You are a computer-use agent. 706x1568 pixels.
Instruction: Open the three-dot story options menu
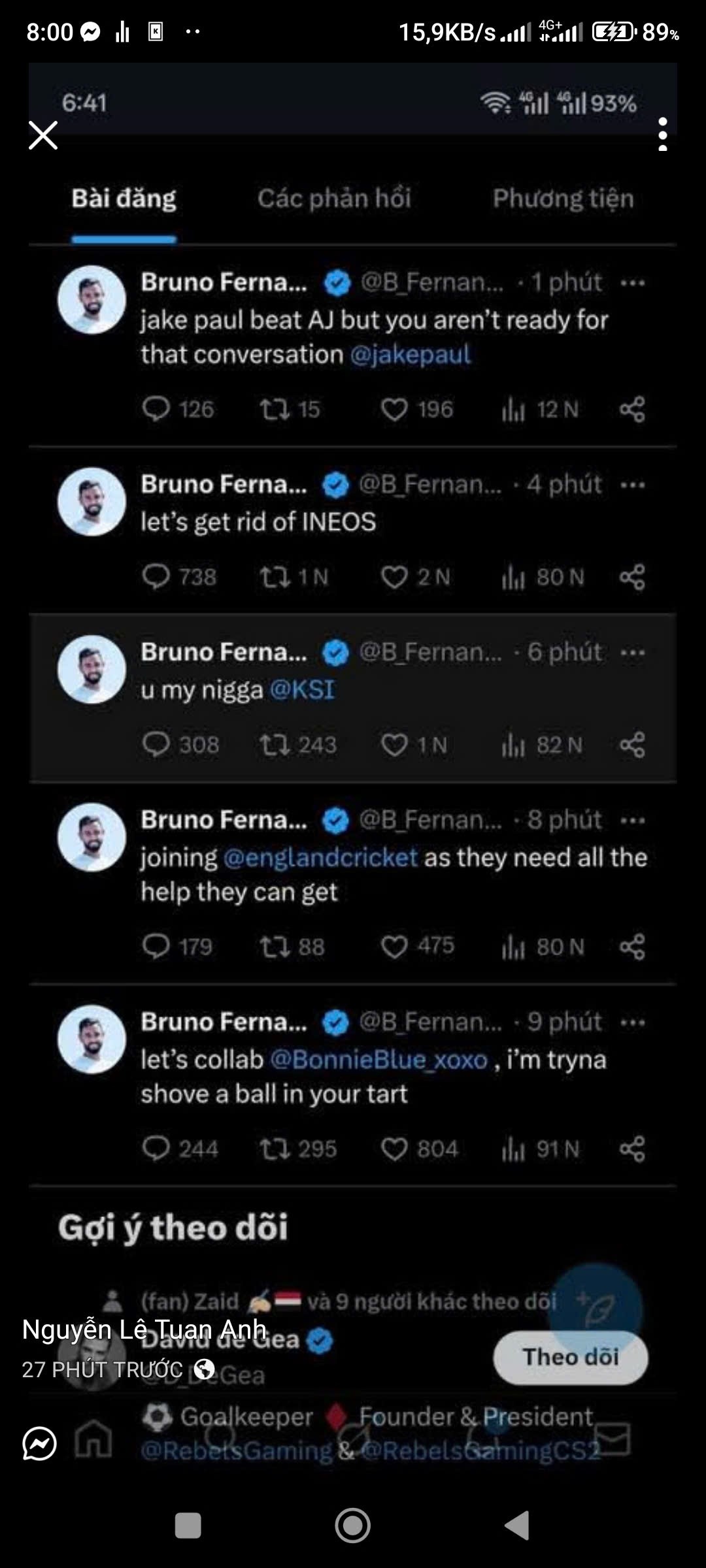pos(662,135)
